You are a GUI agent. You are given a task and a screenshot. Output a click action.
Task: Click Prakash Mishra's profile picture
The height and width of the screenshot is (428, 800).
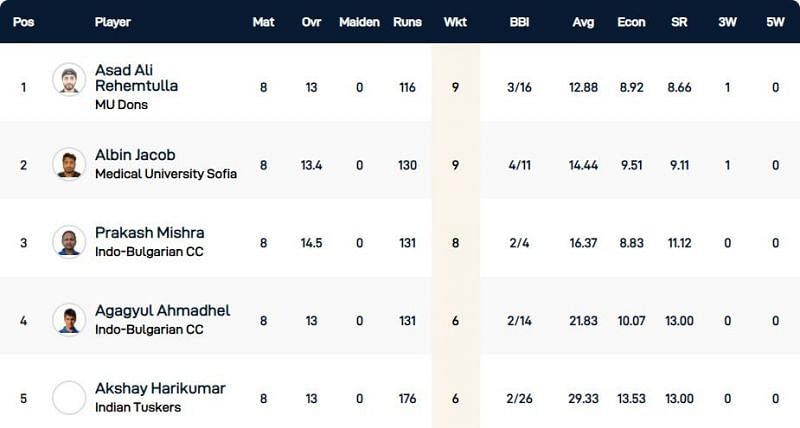(x=69, y=241)
